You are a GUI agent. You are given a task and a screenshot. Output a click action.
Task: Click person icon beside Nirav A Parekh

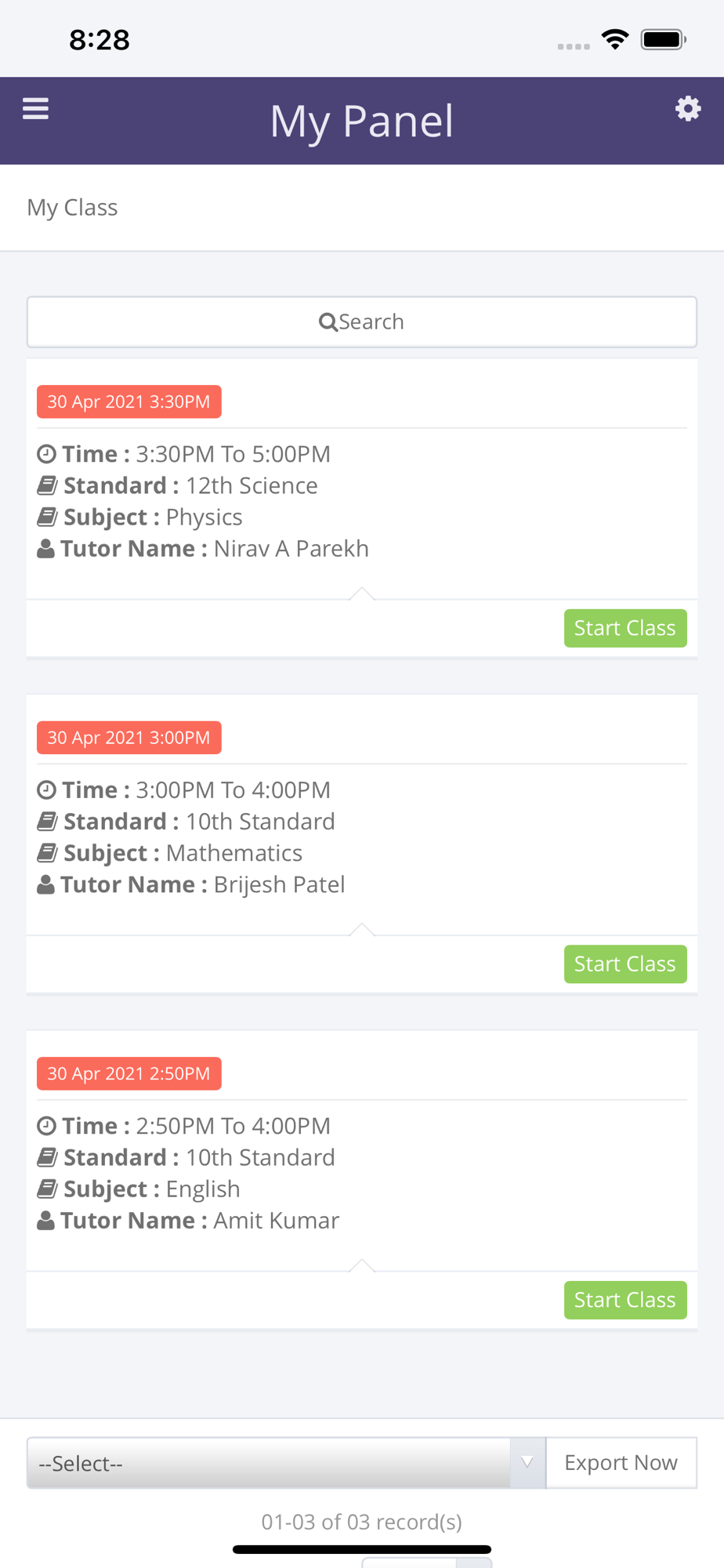tap(46, 549)
